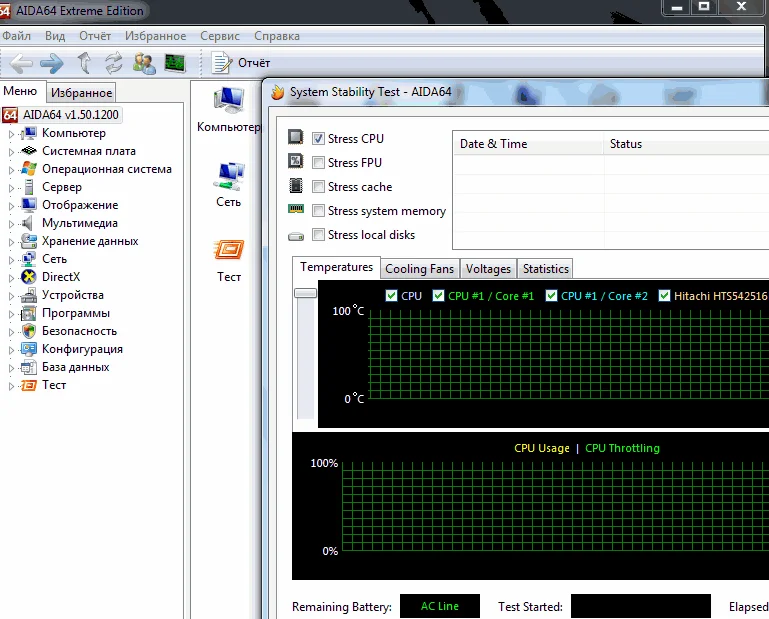The width and height of the screenshot is (769, 619).
Task: Toggle the Hitachi HTS542516 graph checkbox
Action: coord(664,296)
